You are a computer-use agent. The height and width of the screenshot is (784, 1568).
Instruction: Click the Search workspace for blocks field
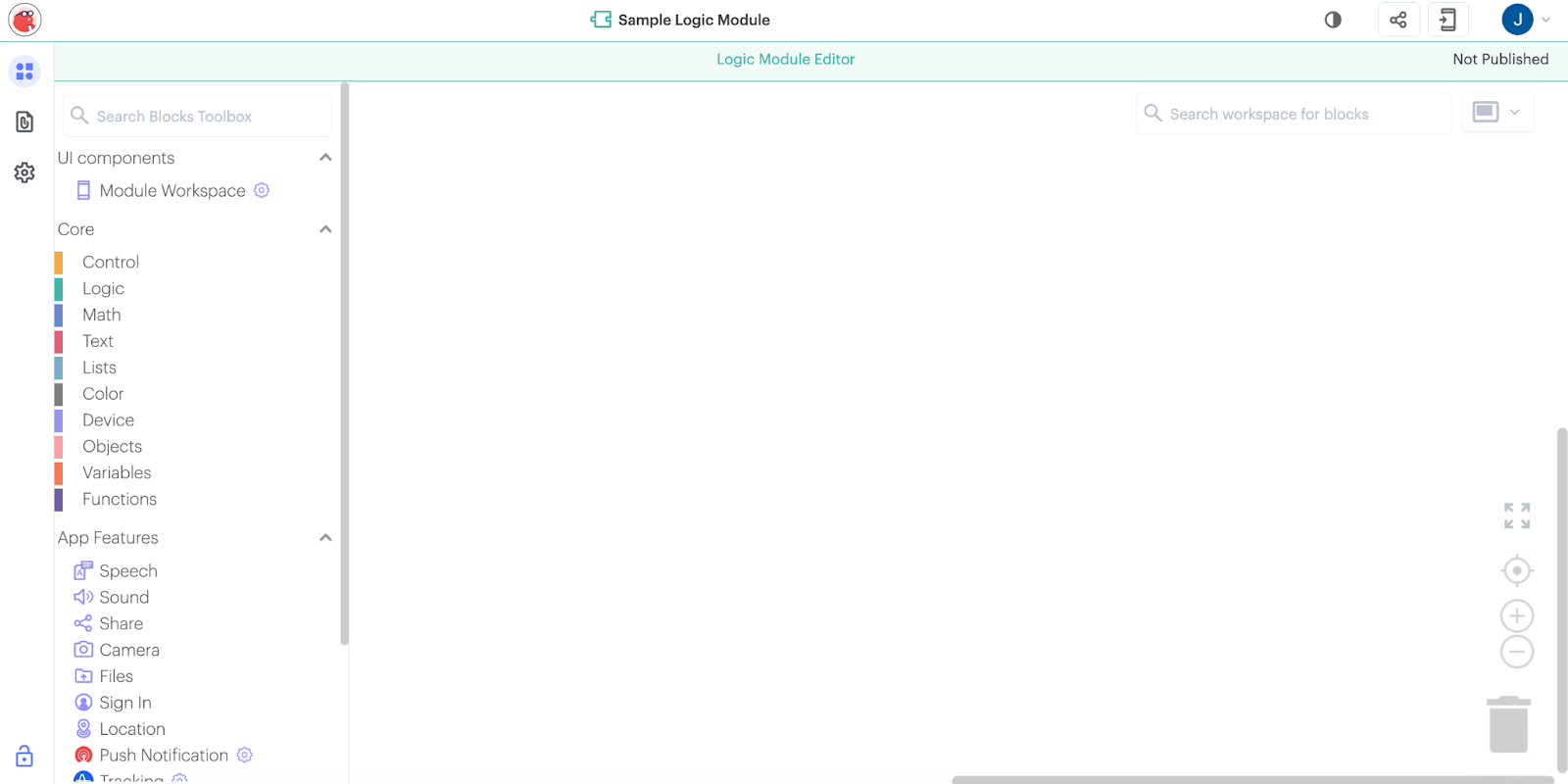pyautogui.click(x=1294, y=114)
